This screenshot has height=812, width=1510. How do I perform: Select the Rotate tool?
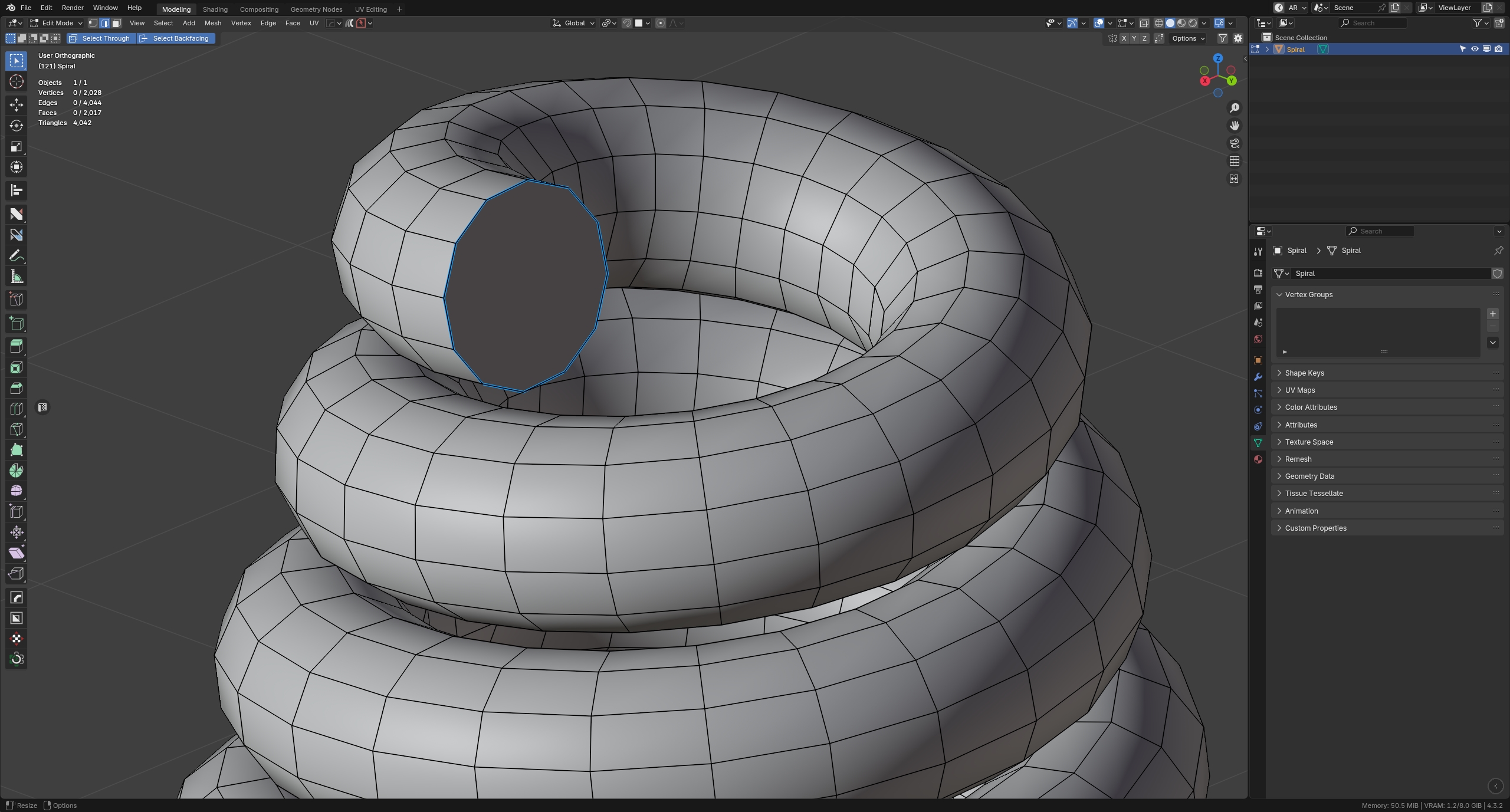[17, 126]
